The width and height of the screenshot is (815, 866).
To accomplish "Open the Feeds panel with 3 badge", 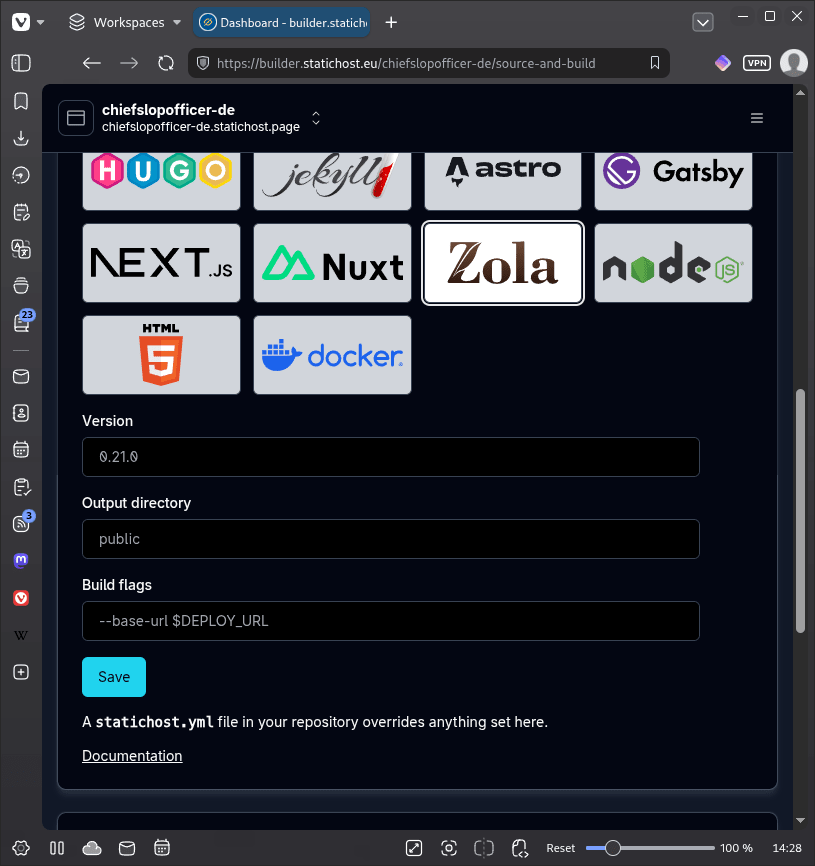I will [x=22, y=522].
